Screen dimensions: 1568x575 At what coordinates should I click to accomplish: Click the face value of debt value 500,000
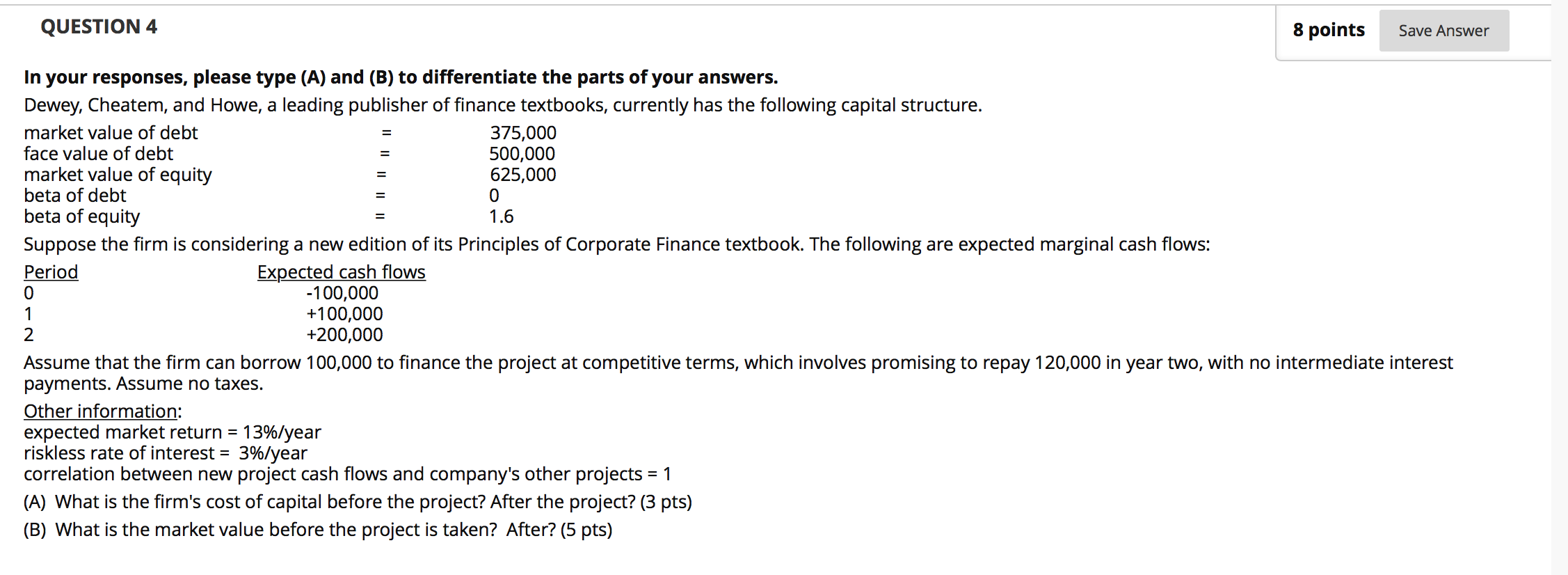tap(520, 154)
